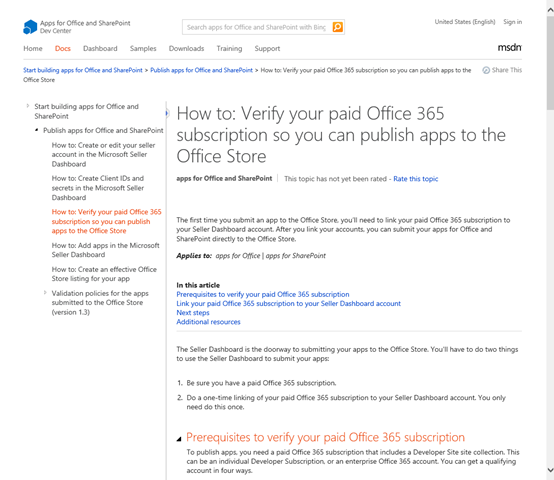Click the scrollbar down arrow
The height and width of the screenshot is (480, 554).
550,470
